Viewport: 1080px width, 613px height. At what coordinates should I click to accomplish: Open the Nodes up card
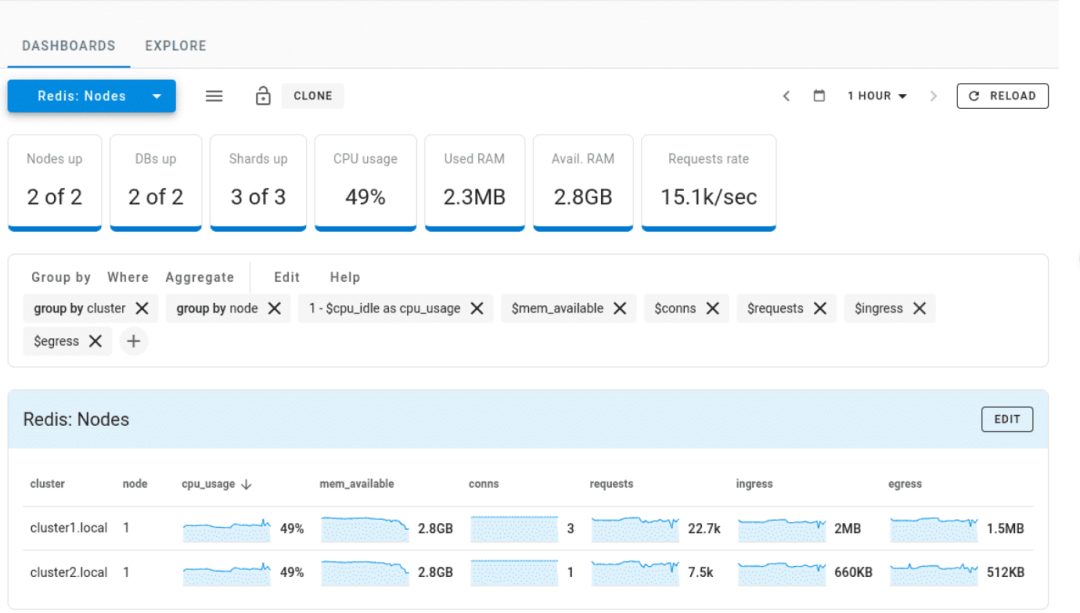(54, 183)
